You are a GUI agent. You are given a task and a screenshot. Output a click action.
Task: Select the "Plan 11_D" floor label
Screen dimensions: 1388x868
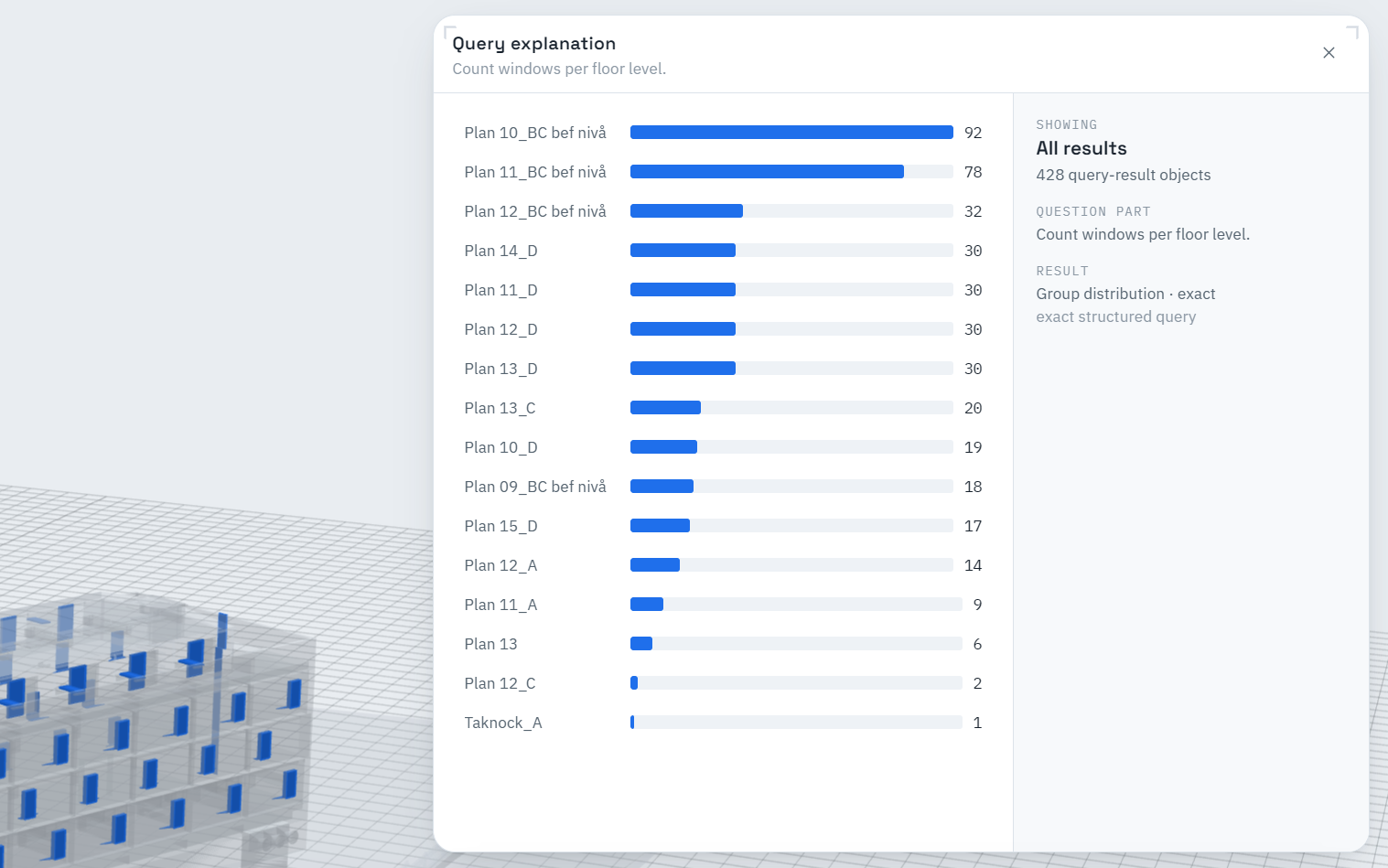point(500,290)
